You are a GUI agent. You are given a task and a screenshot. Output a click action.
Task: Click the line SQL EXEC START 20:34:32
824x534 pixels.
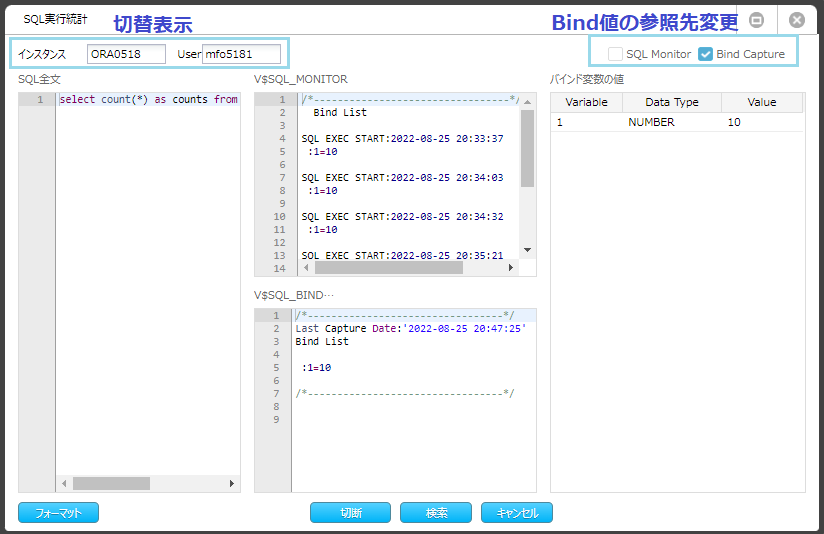tap(403, 217)
